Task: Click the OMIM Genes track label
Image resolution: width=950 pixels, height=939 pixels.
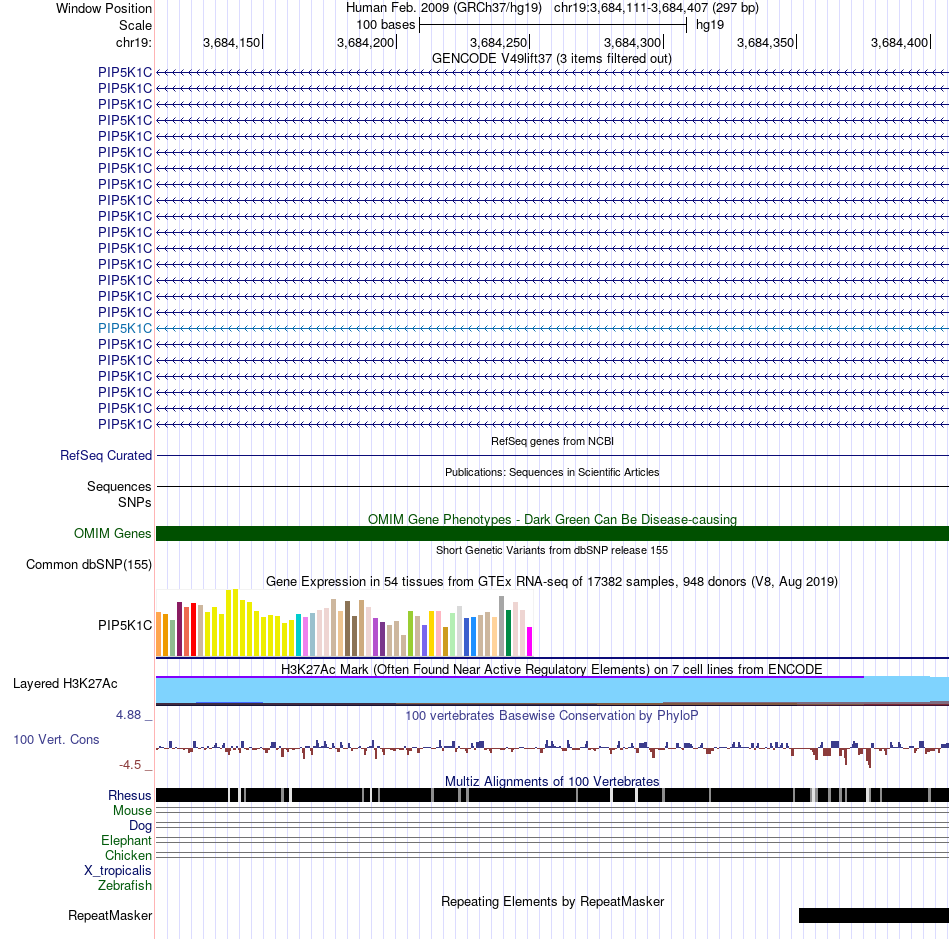Action: click(x=113, y=534)
